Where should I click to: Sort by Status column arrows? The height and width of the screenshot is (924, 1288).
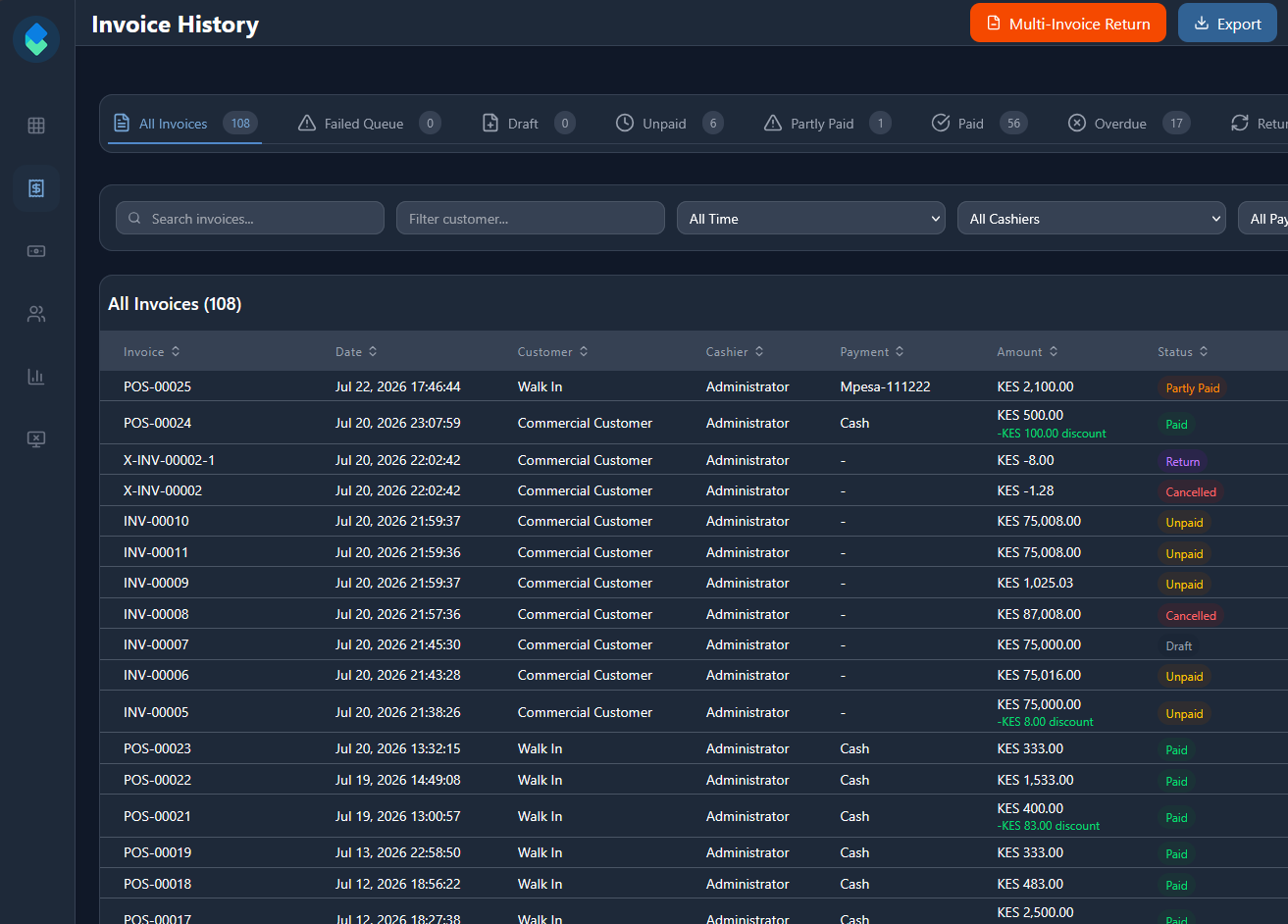coord(1204,351)
